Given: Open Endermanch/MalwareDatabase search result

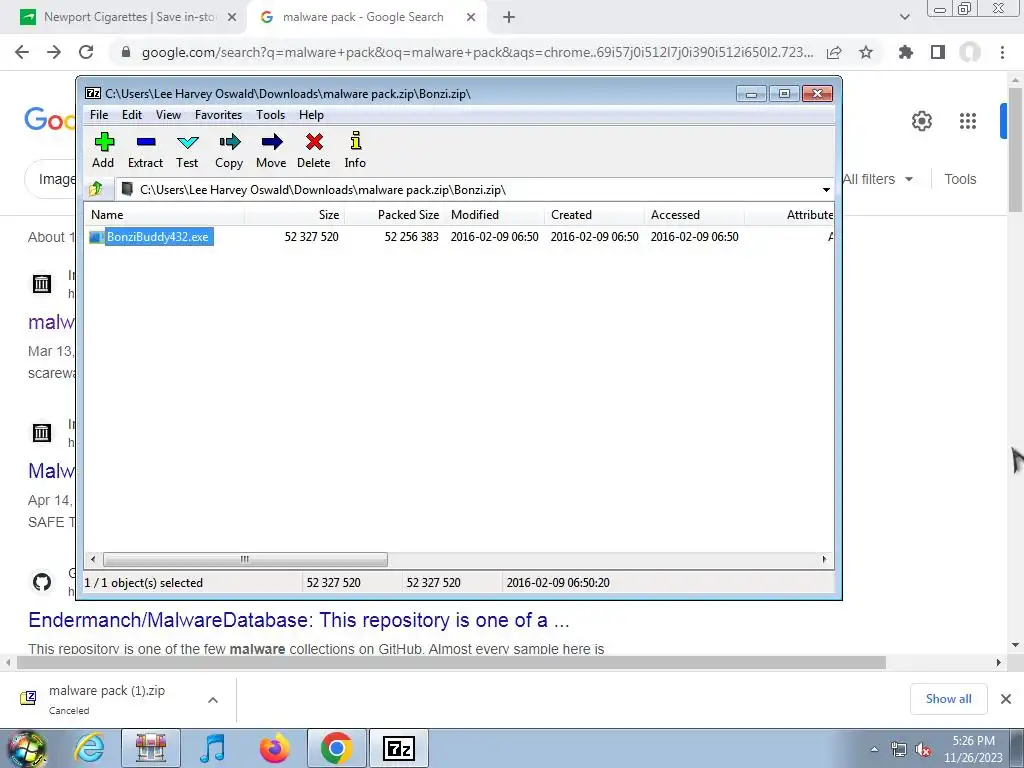Looking at the screenshot, I should point(298,620).
